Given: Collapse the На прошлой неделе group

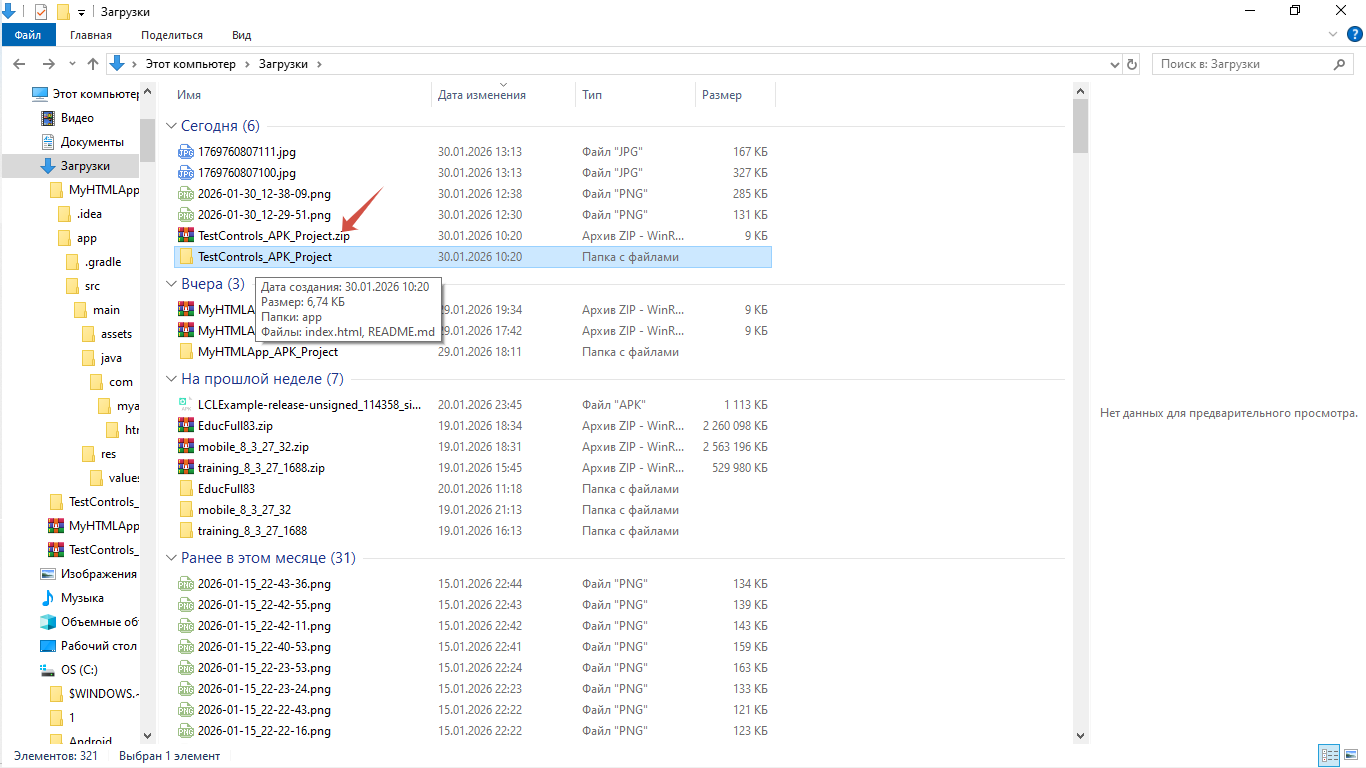Looking at the screenshot, I should (171, 379).
